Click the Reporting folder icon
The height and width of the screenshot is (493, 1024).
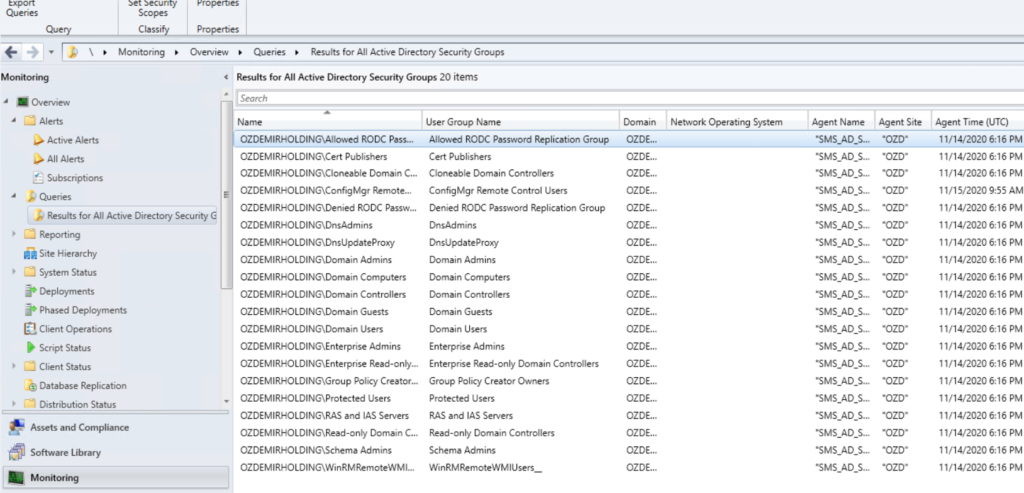30,234
